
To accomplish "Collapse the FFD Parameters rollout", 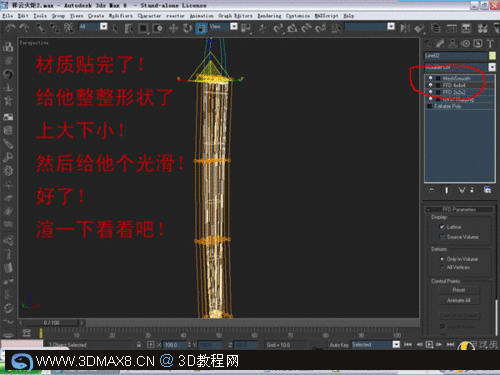I will 459,209.
